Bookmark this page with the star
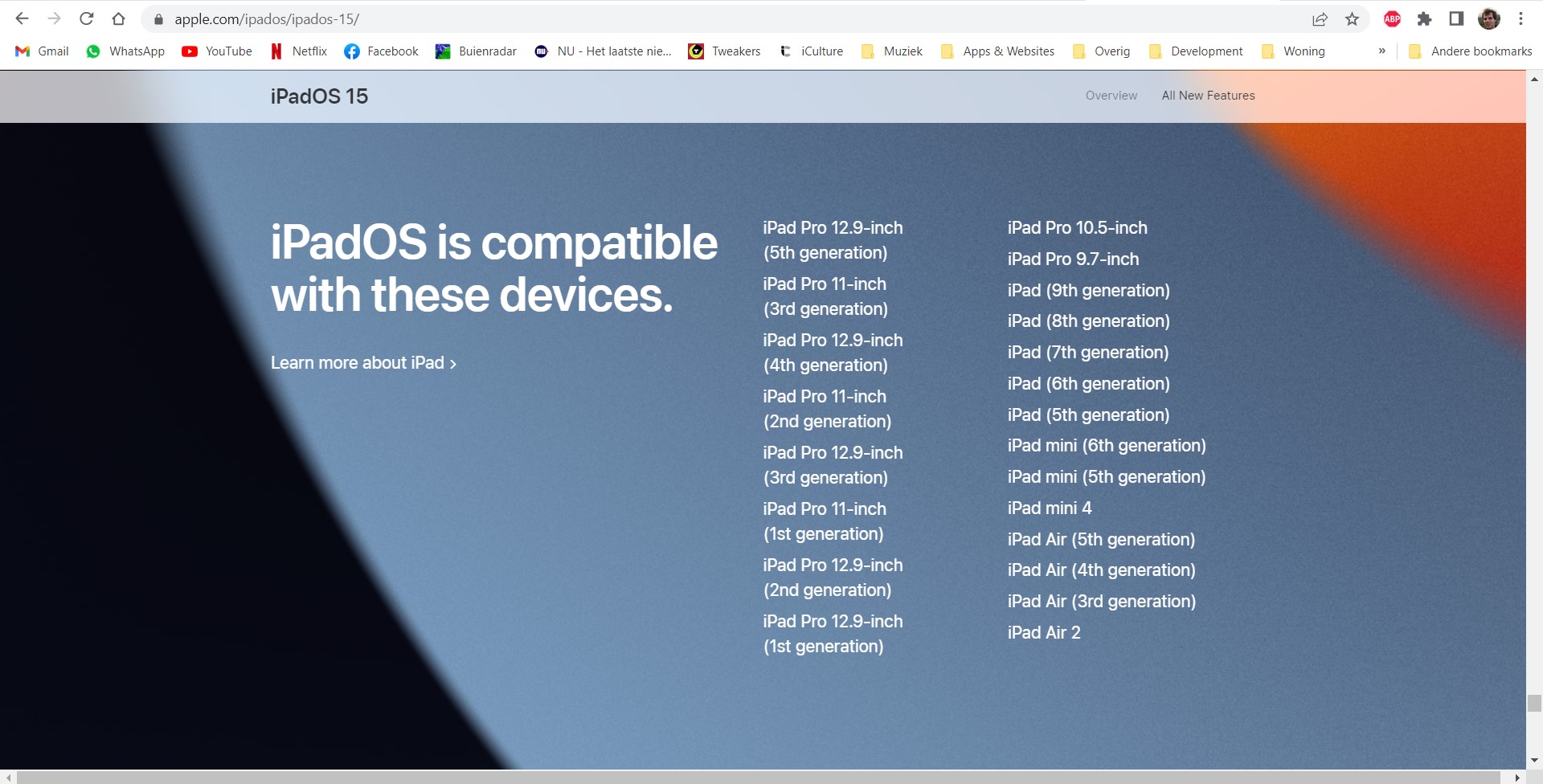The width and height of the screenshot is (1543, 784). [1353, 19]
